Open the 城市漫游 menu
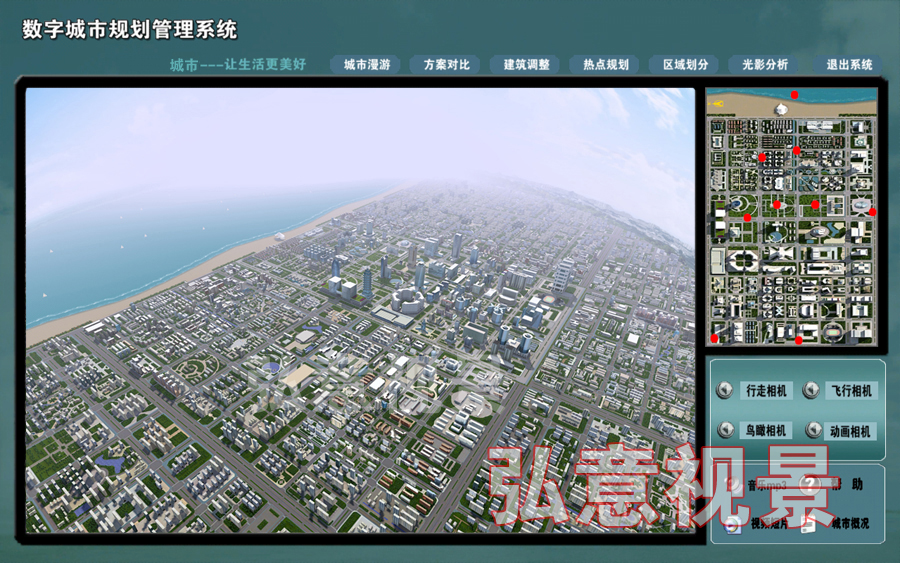 click(366, 65)
